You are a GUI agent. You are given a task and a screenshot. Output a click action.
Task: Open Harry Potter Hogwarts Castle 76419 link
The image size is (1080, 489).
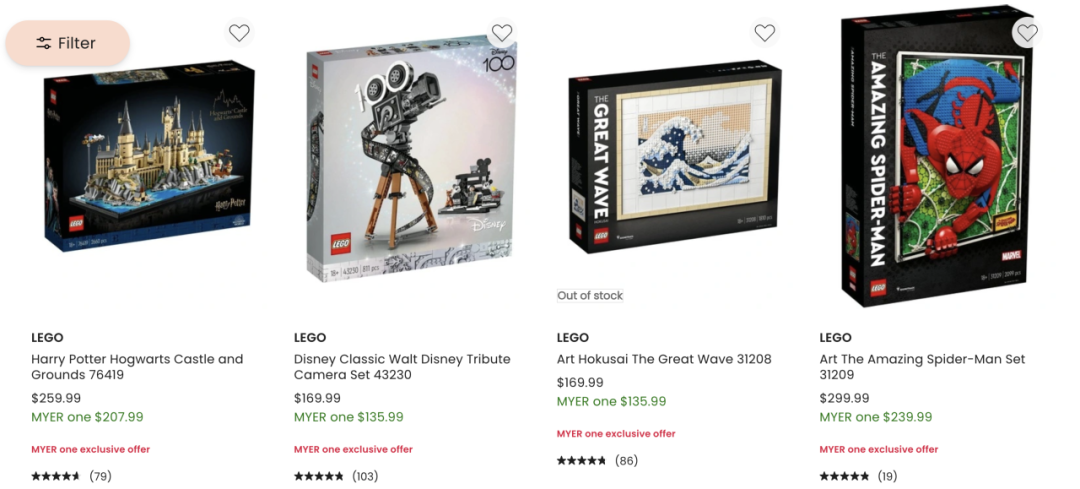pyautogui.click(x=137, y=367)
